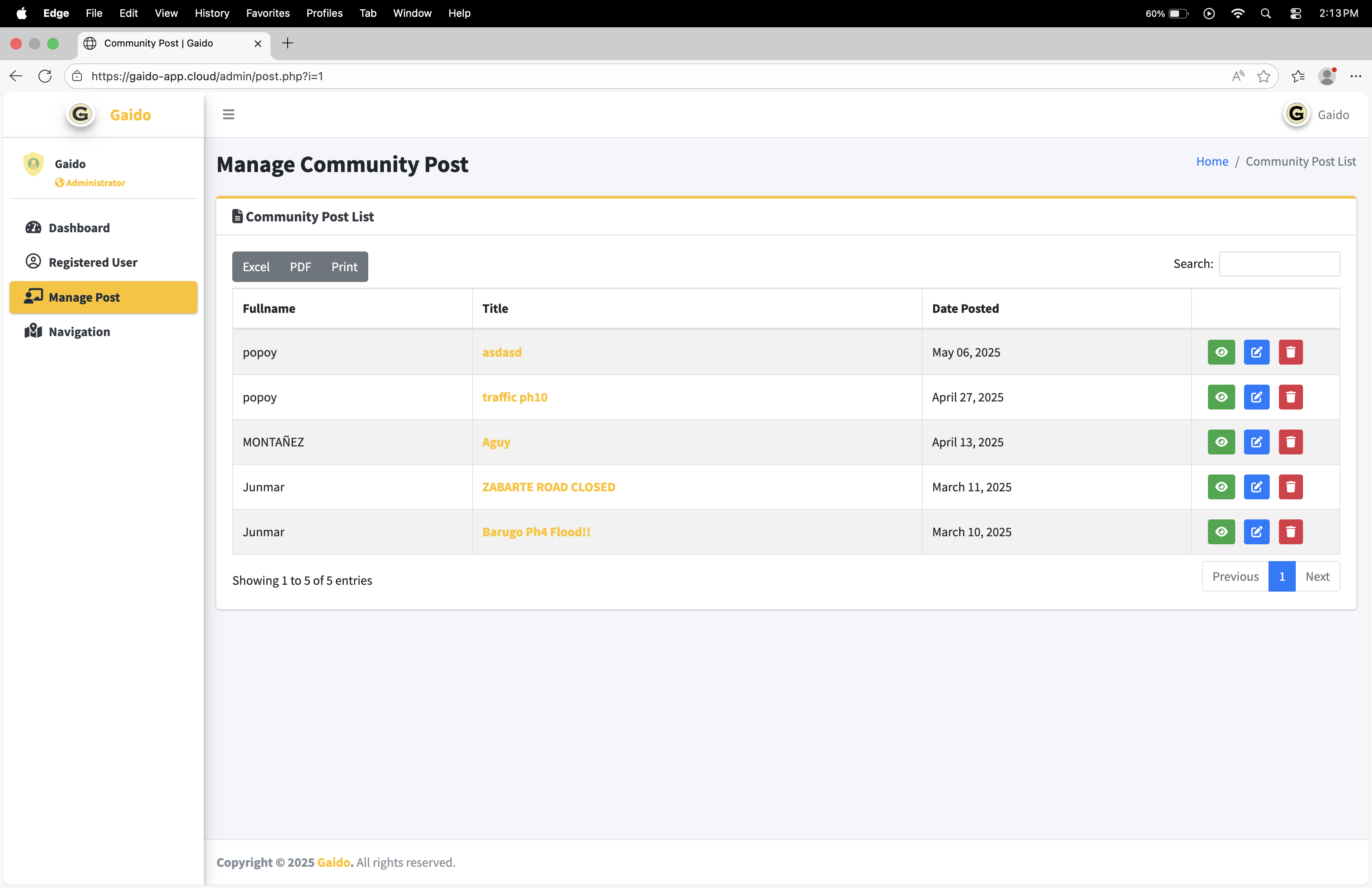Sort the table by Fullname header
1372x888 pixels.
coord(269,308)
